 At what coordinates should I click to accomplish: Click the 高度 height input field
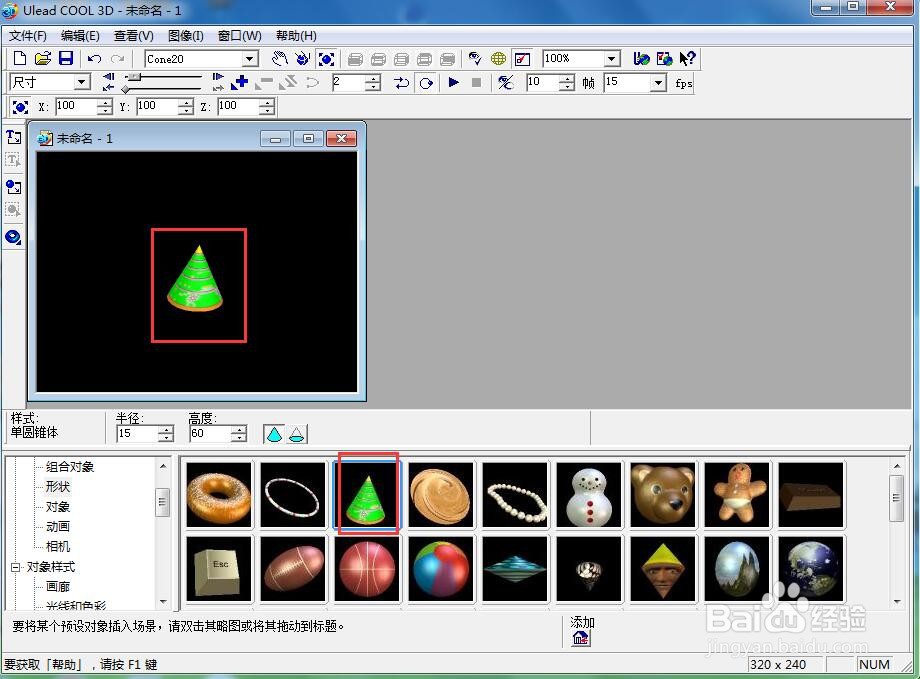210,434
